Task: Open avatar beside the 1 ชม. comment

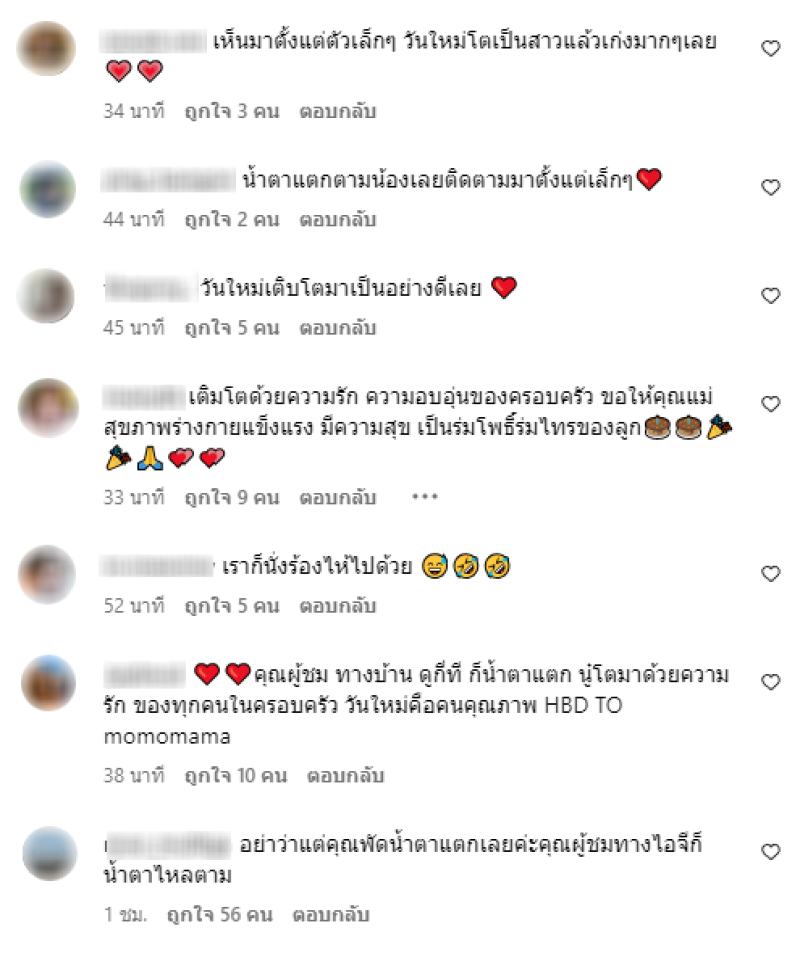Action: click(50, 853)
